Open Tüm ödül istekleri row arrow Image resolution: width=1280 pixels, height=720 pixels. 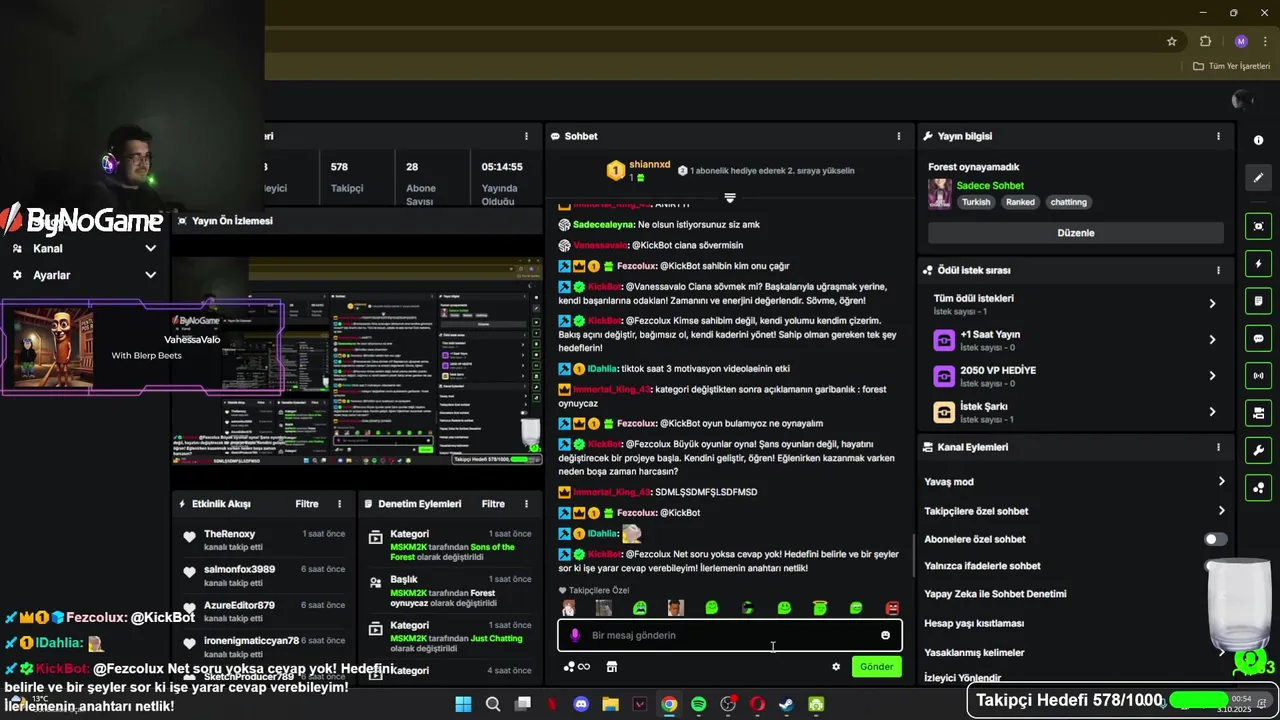1212,303
